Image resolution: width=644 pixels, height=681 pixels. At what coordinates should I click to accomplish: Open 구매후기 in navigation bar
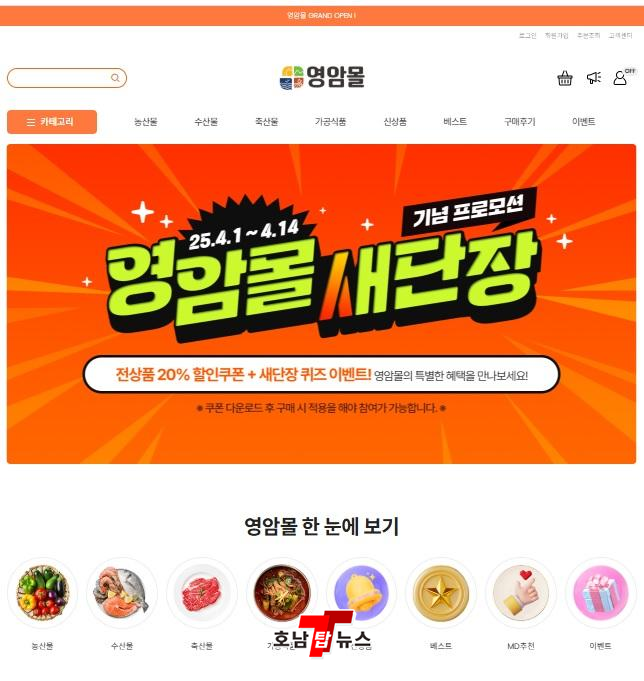point(519,122)
